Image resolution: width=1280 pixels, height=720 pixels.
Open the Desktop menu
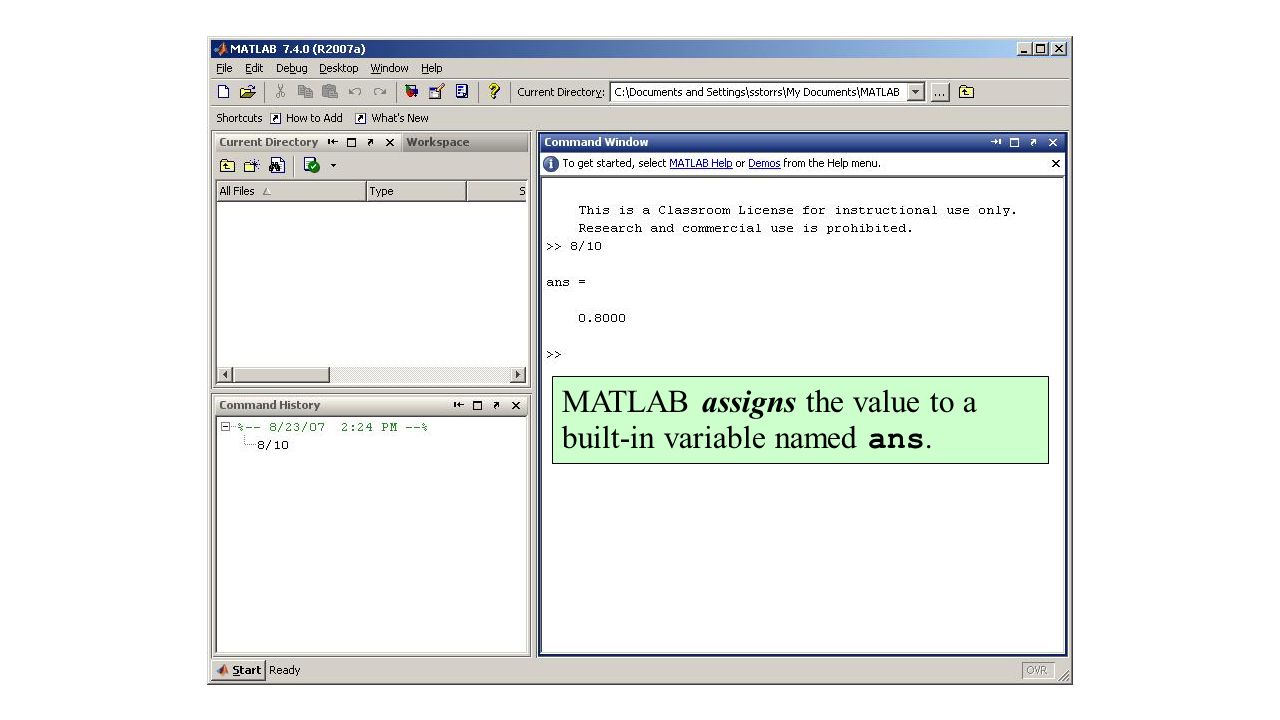[339, 68]
